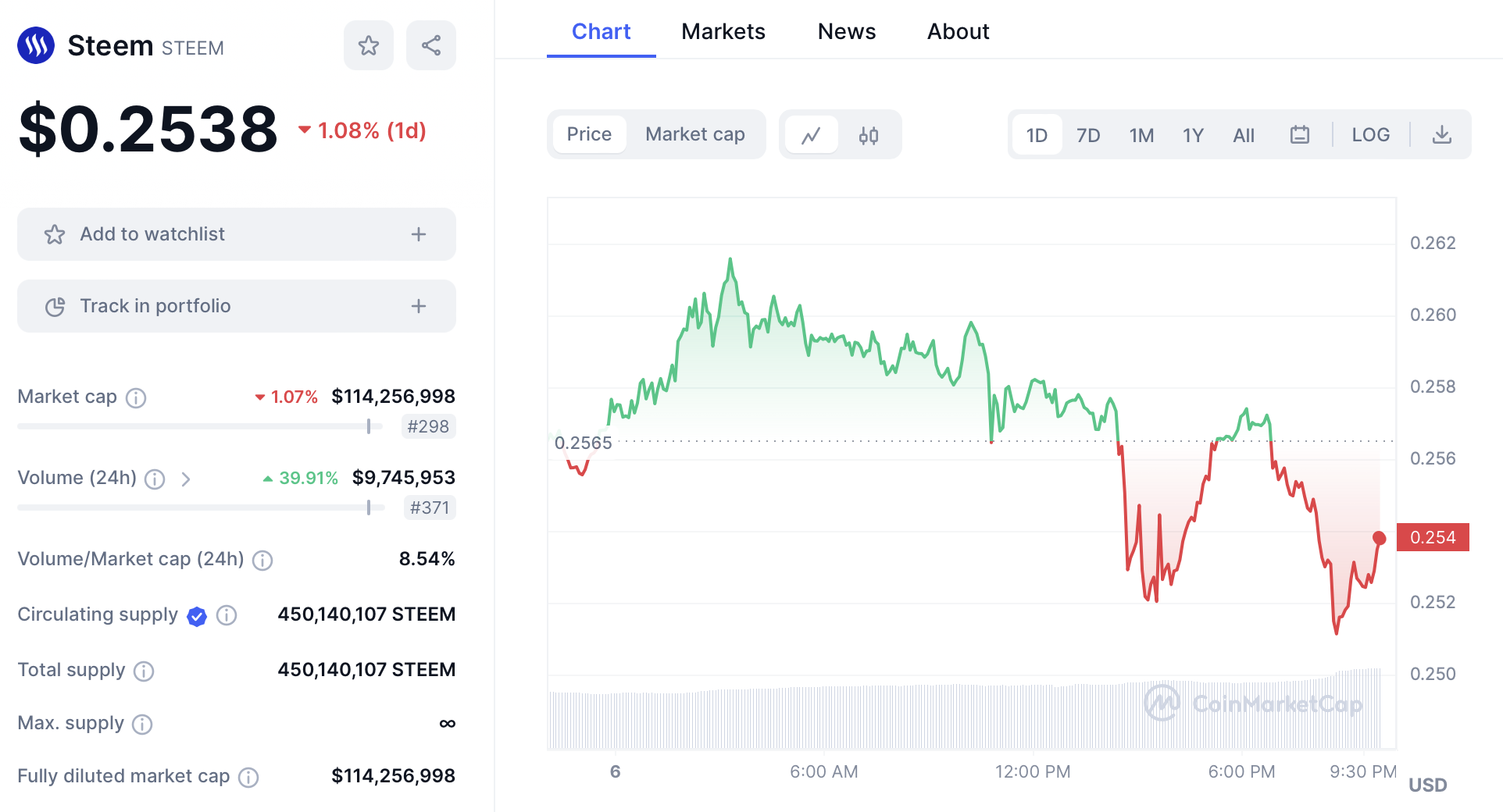Switch chart to Market cap view

pos(695,134)
